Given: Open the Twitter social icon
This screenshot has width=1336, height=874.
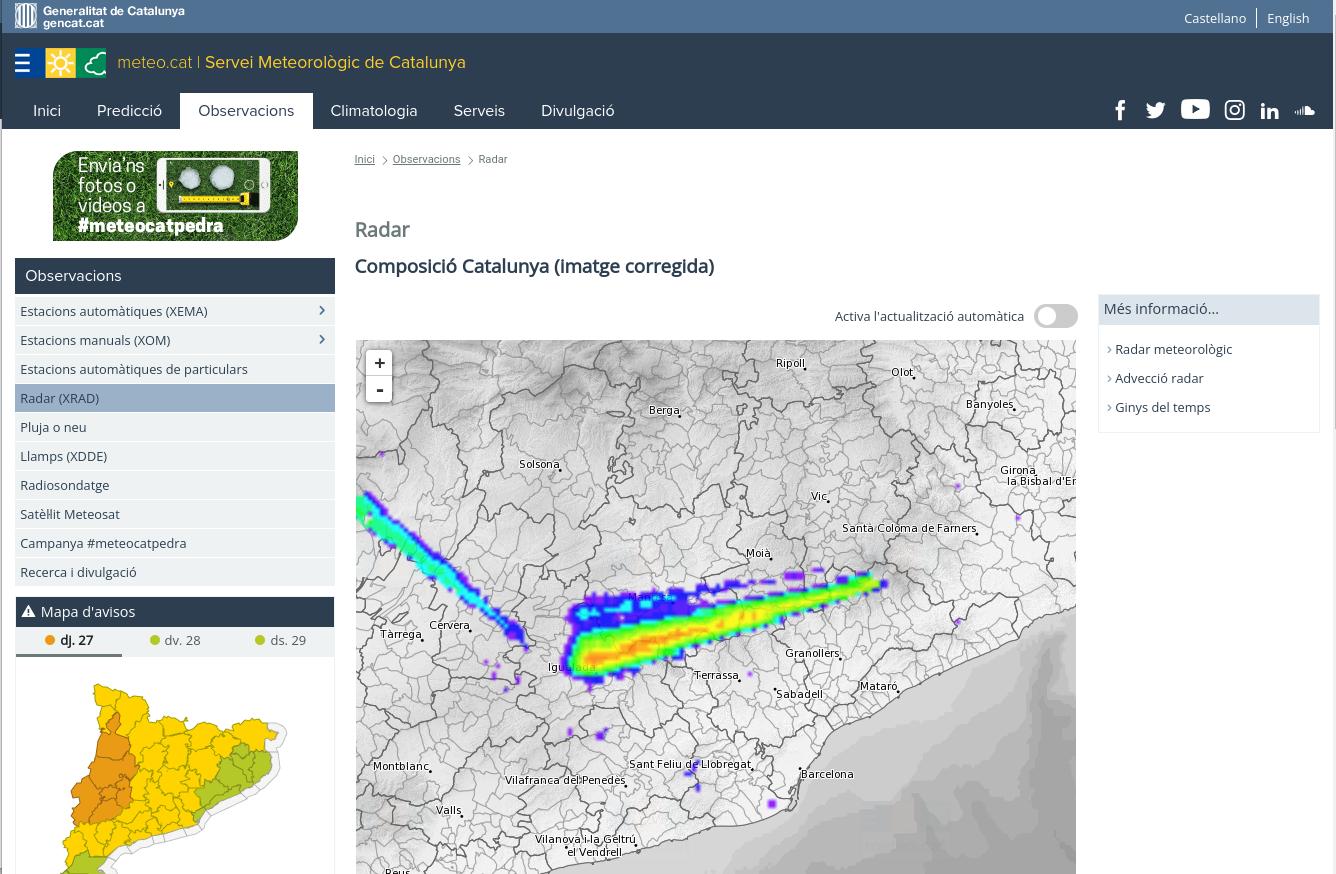Looking at the screenshot, I should 1155,111.
